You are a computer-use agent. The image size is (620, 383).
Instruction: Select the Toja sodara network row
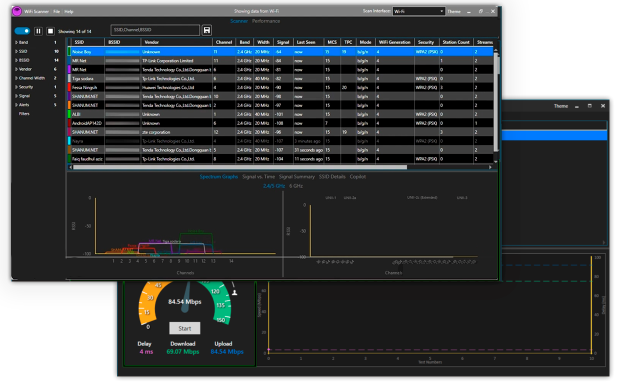pos(281,79)
